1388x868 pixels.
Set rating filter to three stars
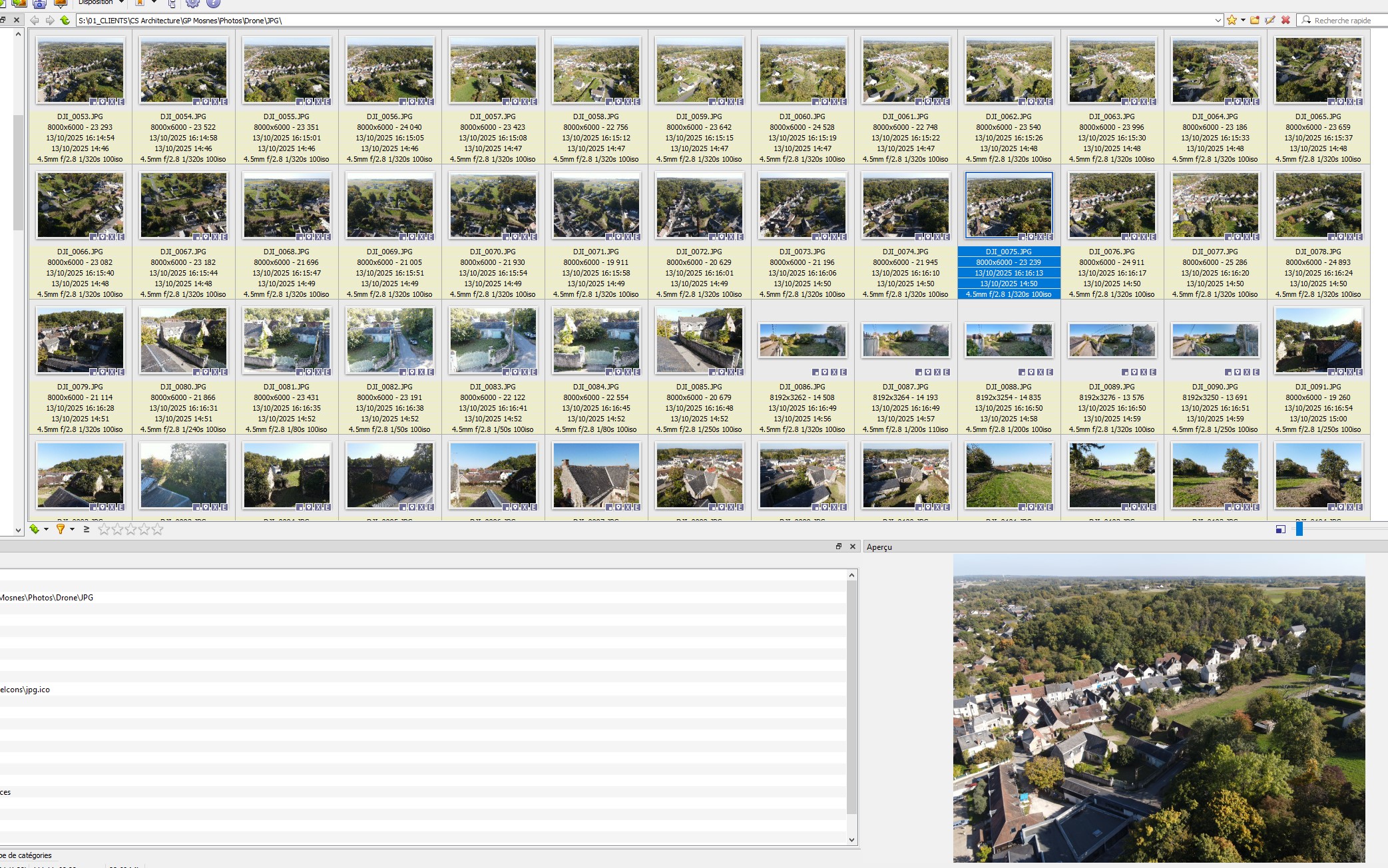point(130,529)
